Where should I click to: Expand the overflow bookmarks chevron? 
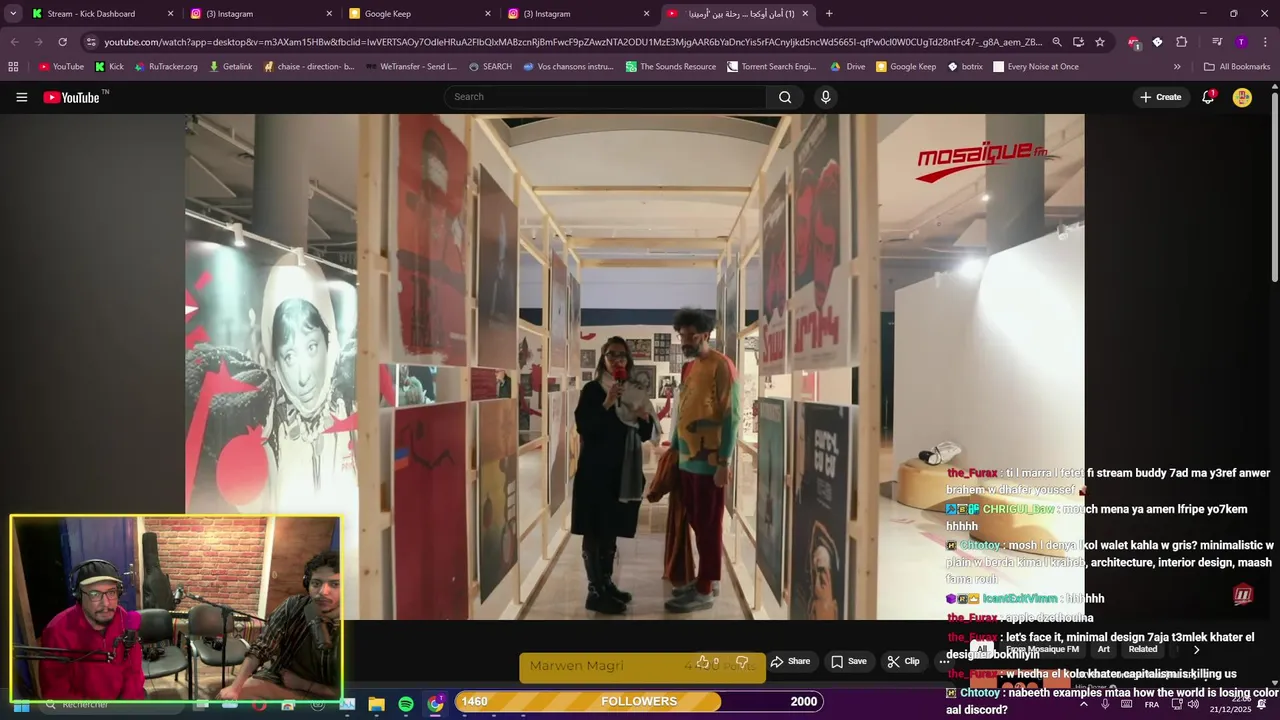pos(1177,67)
